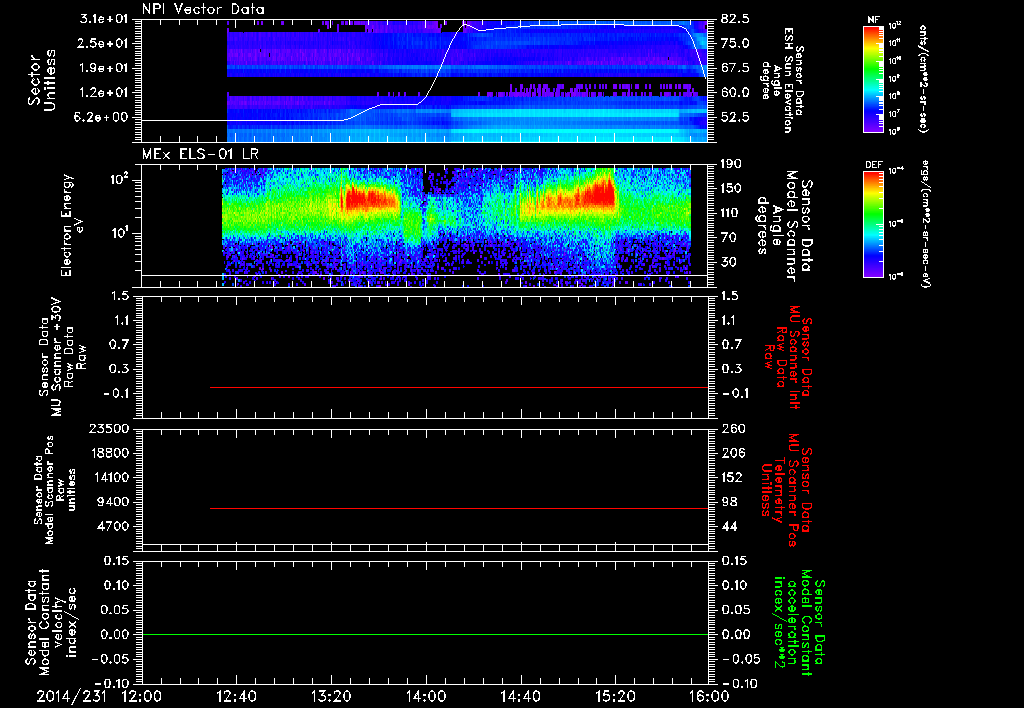Click the 98 telemetry tick label
The width and height of the screenshot is (1024, 708).
pos(729,502)
